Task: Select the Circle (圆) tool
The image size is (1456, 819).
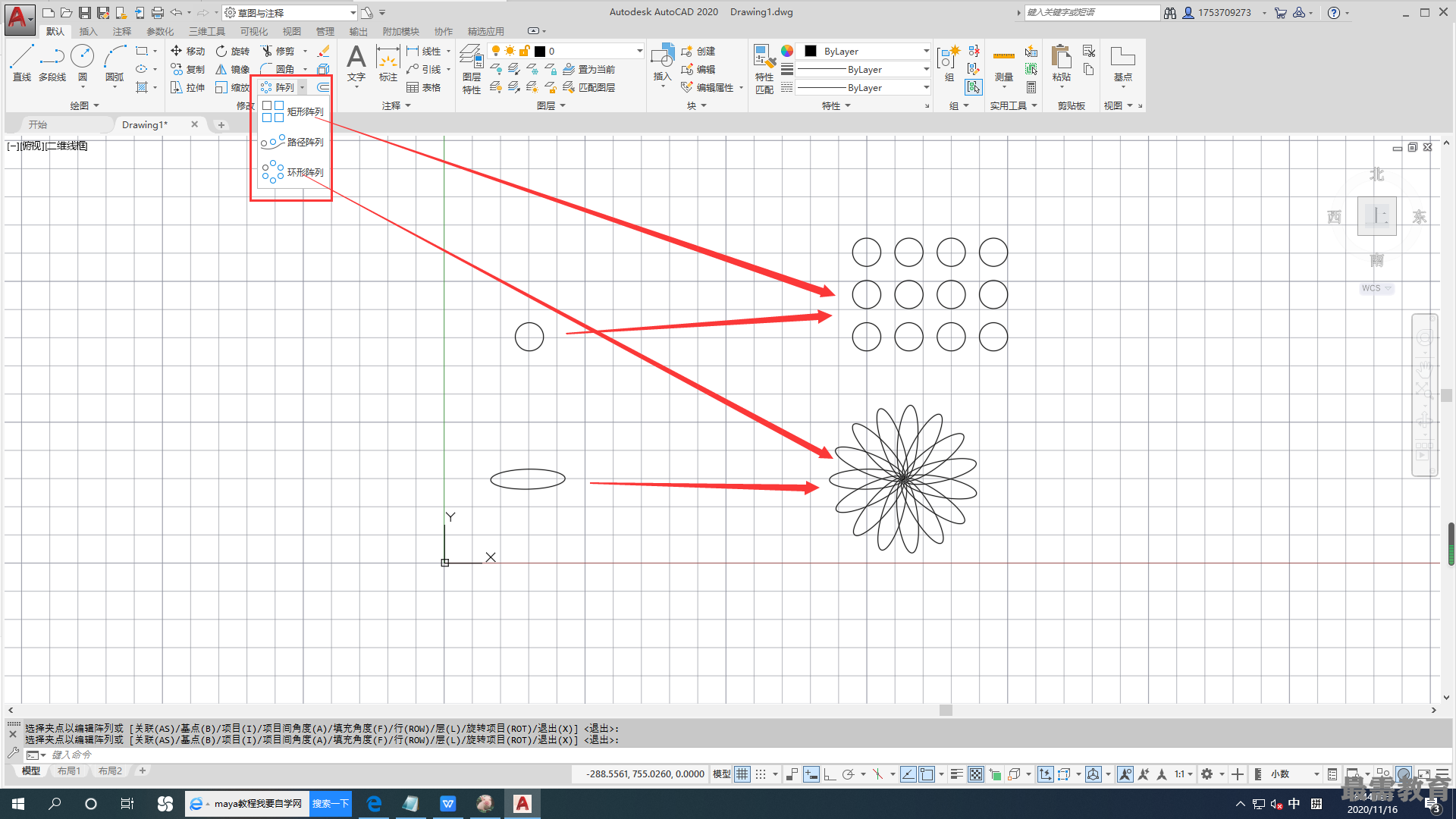Action: tap(83, 63)
